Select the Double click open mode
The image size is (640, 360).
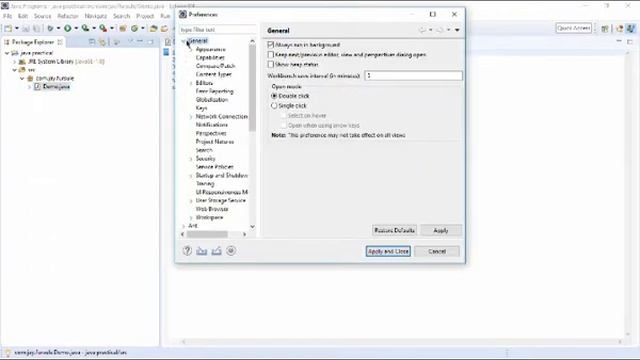click(274, 96)
